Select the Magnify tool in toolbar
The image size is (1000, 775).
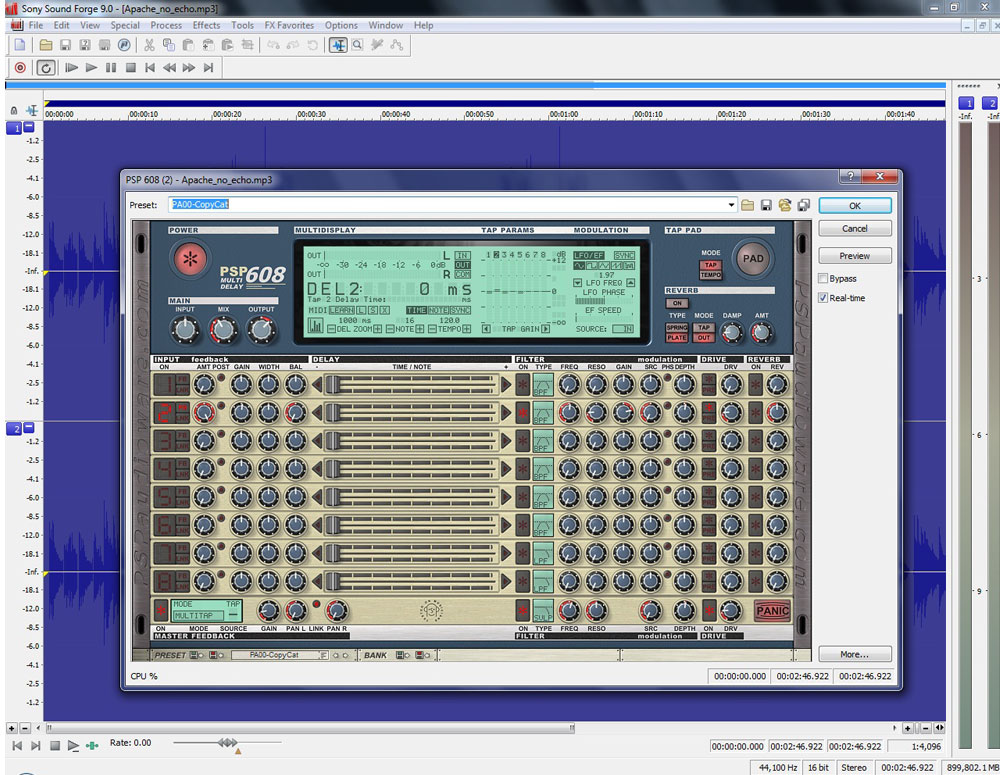(357, 45)
